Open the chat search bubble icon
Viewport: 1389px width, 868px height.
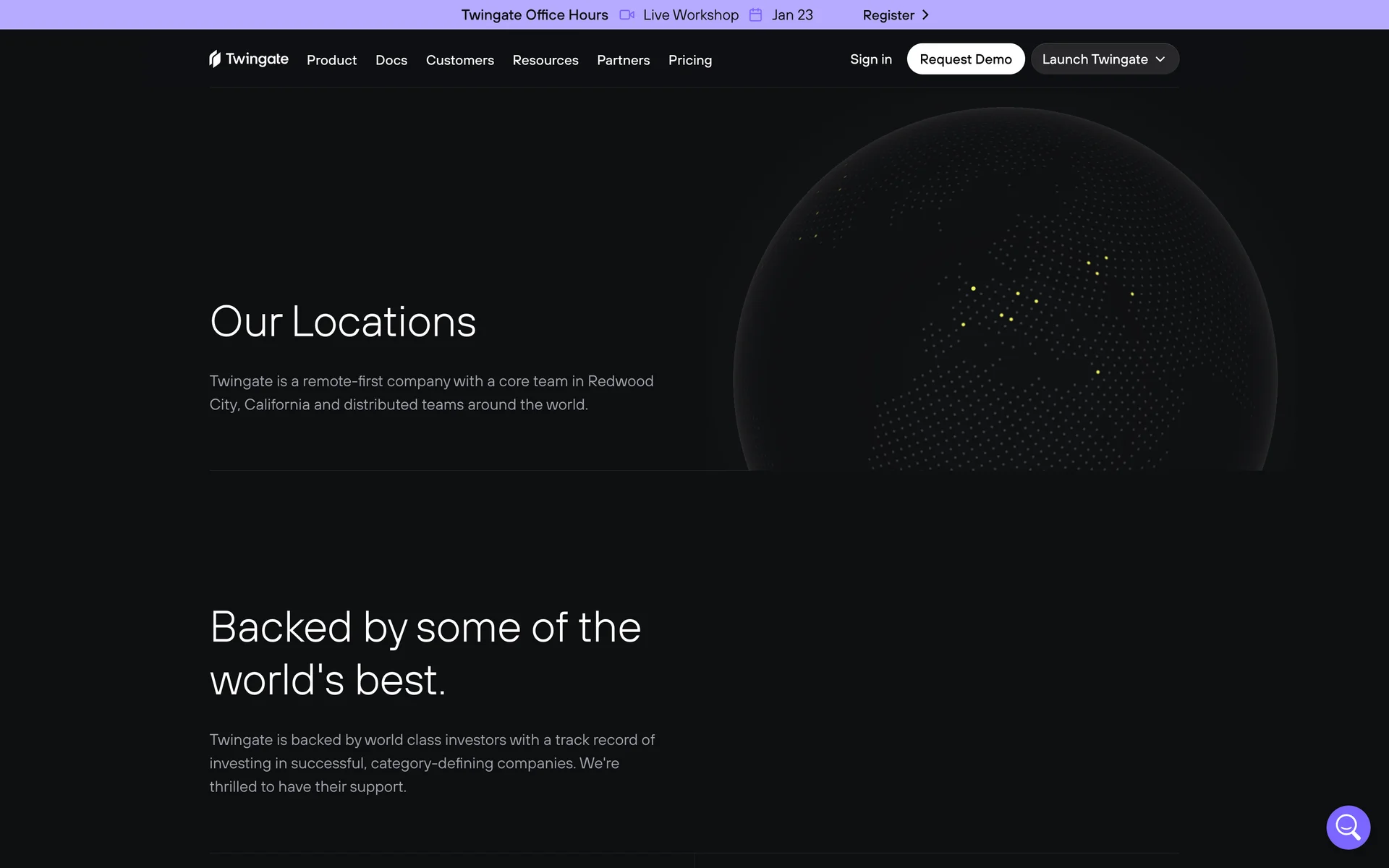[x=1348, y=827]
